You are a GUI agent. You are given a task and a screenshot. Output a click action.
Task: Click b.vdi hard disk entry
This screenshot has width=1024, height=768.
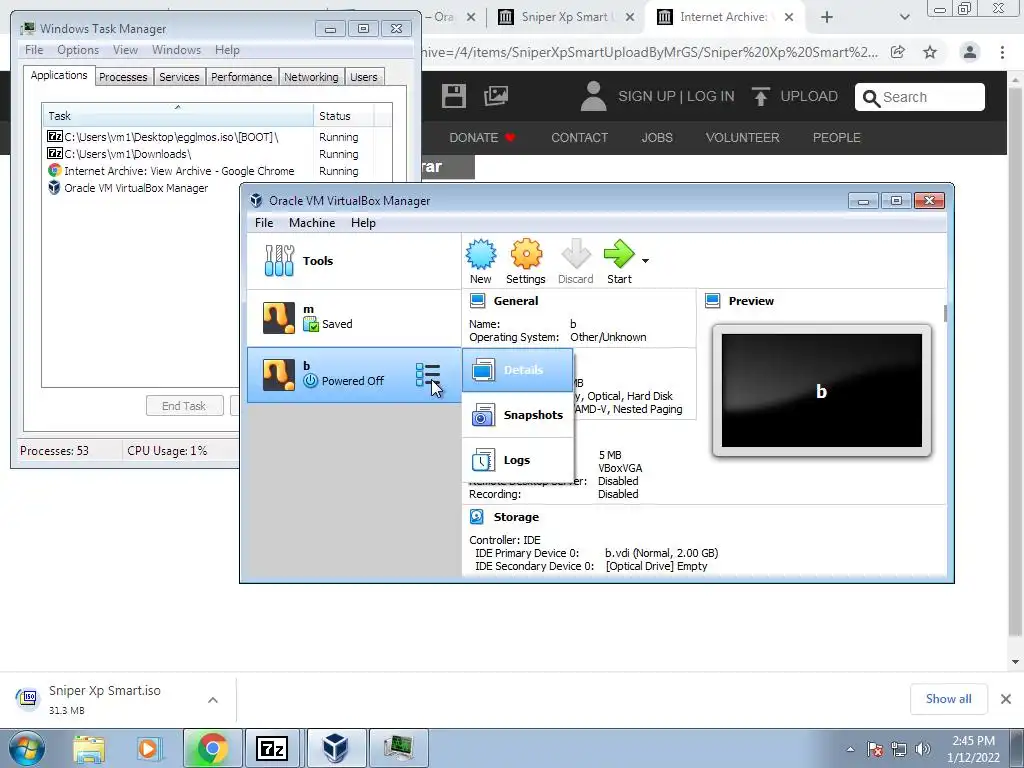click(x=662, y=553)
